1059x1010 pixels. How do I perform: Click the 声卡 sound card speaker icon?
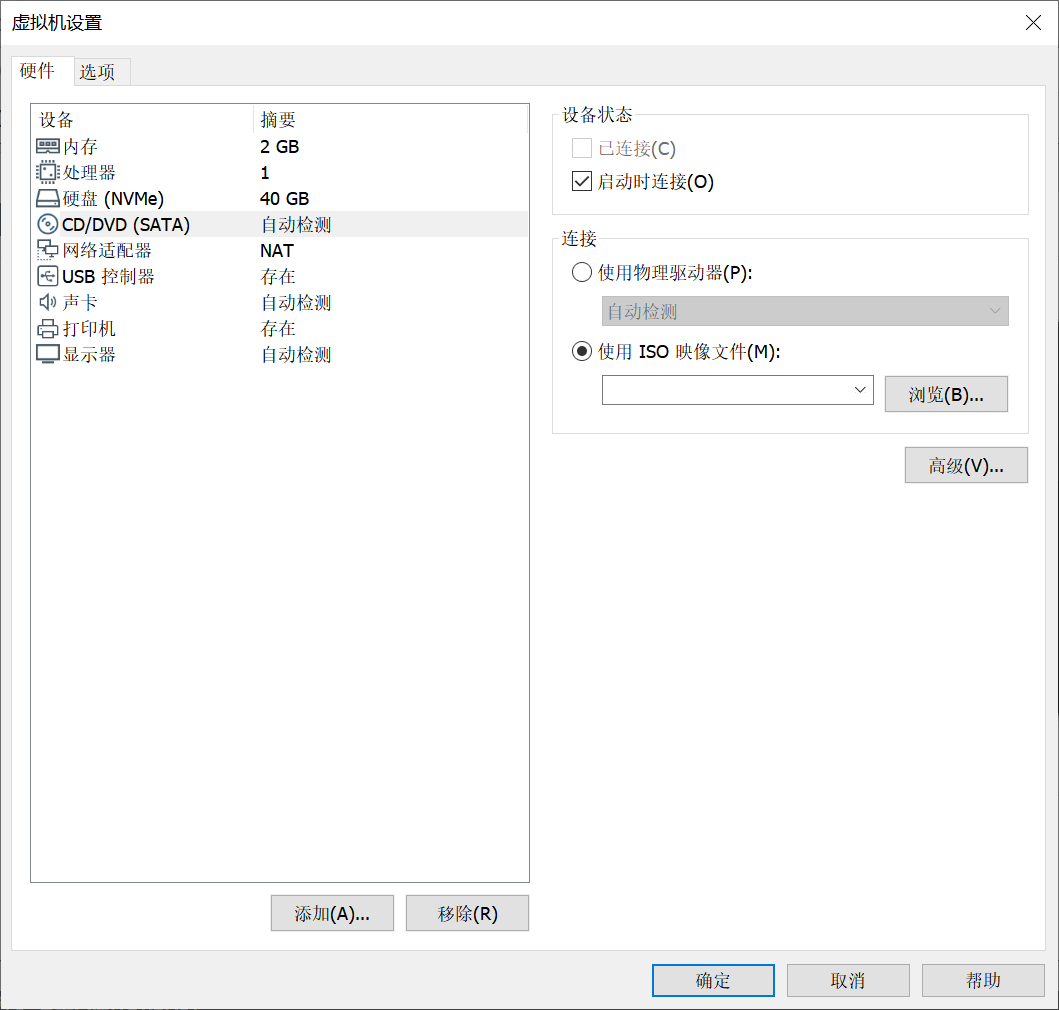click(47, 302)
